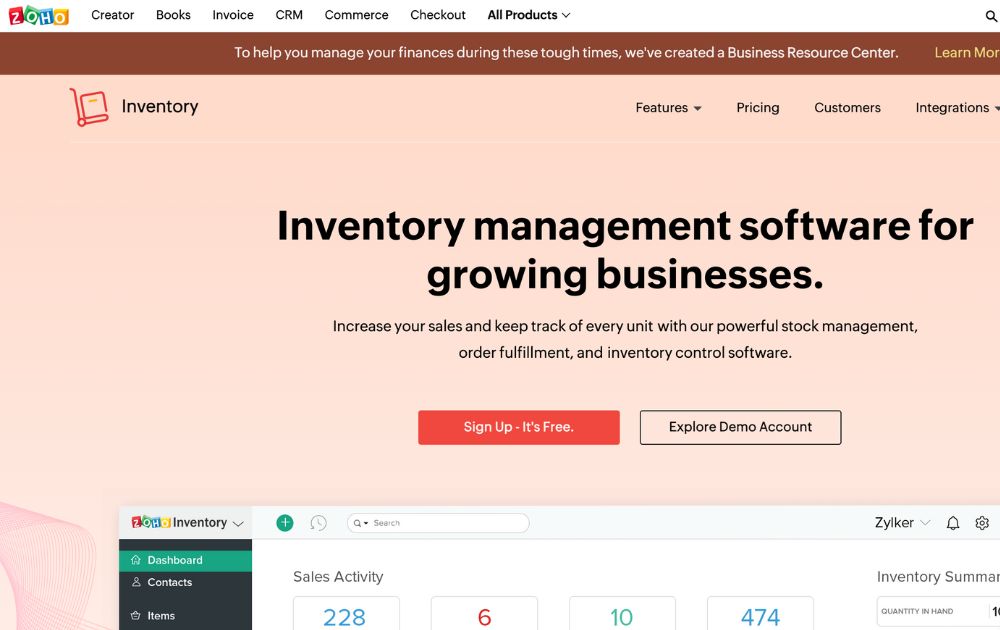Select Dashboard in demo sidebar
Viewport: 1000px width, 630px height.
pyautogui.click(x=185, y=560)
